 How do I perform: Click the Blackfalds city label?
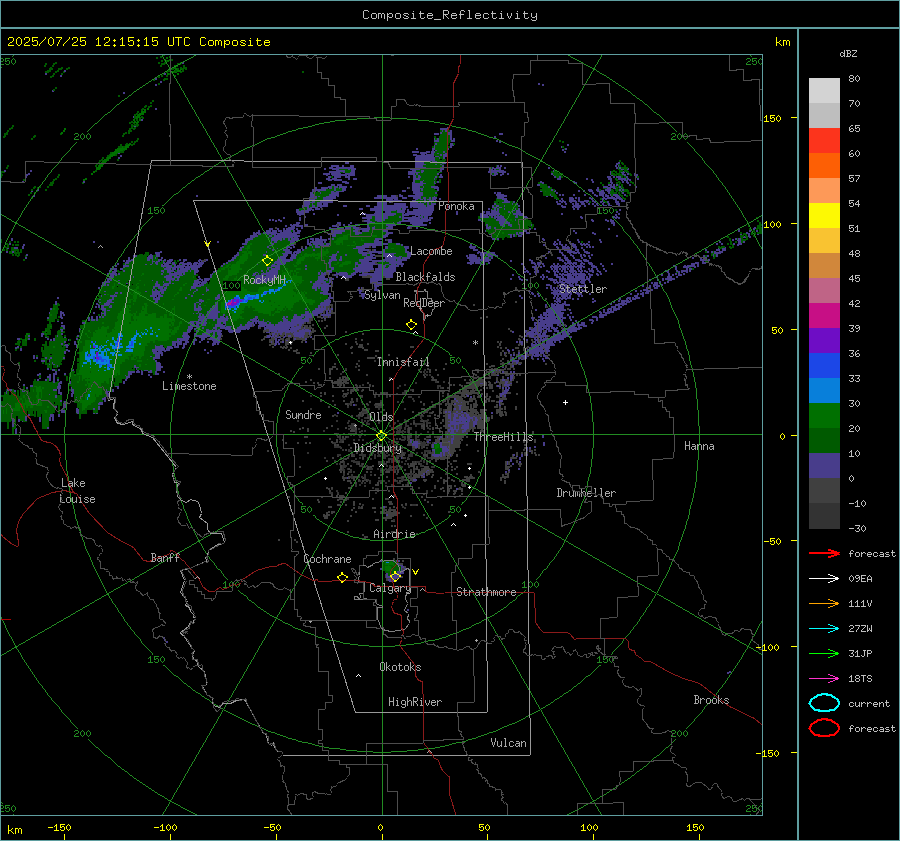point(425,277)
